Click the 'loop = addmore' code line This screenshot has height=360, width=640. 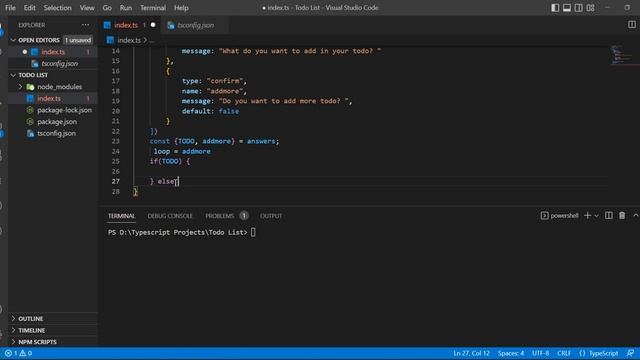182,151
